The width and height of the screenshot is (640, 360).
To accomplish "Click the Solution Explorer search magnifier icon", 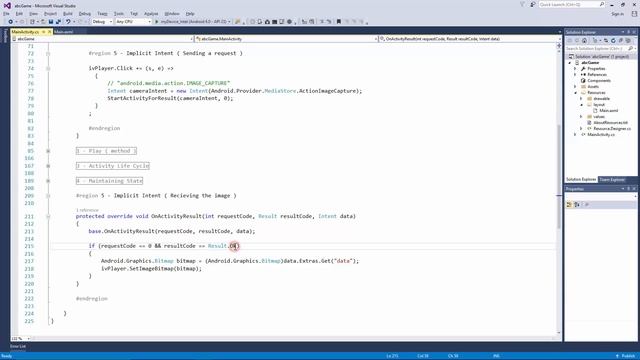I will 630,49.
